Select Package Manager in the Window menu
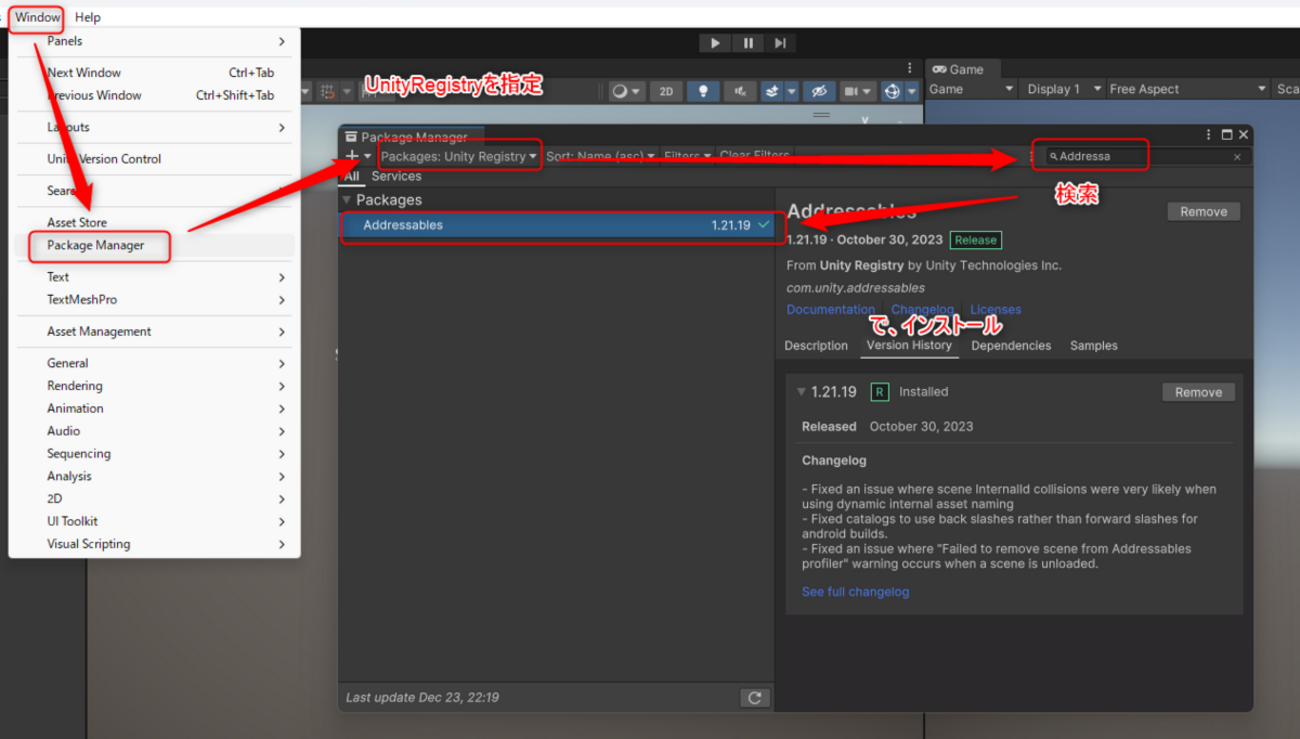This screenshot has width=1300, height=739. 97,247
